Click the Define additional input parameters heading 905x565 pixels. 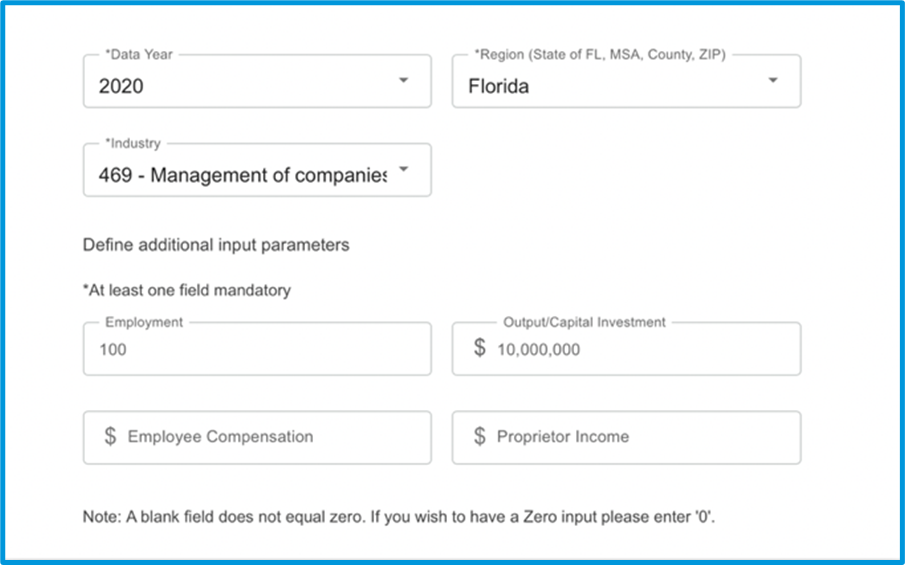216,245
